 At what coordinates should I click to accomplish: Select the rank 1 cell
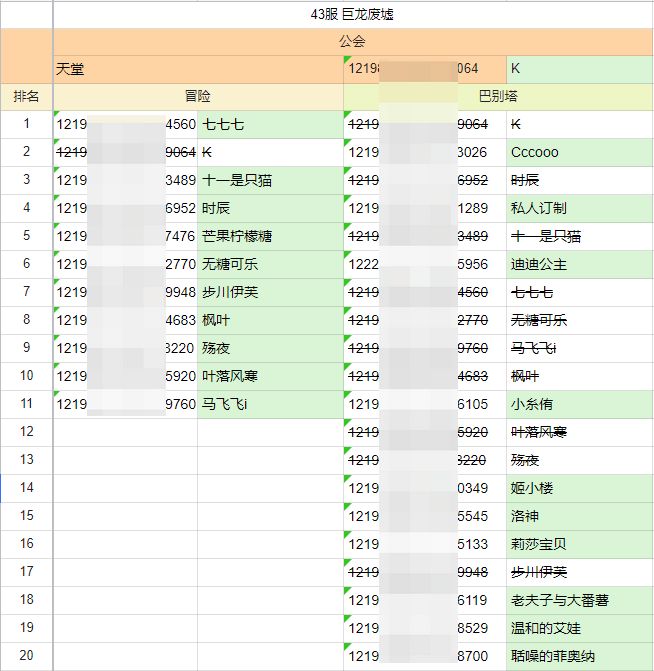(26, 125)
